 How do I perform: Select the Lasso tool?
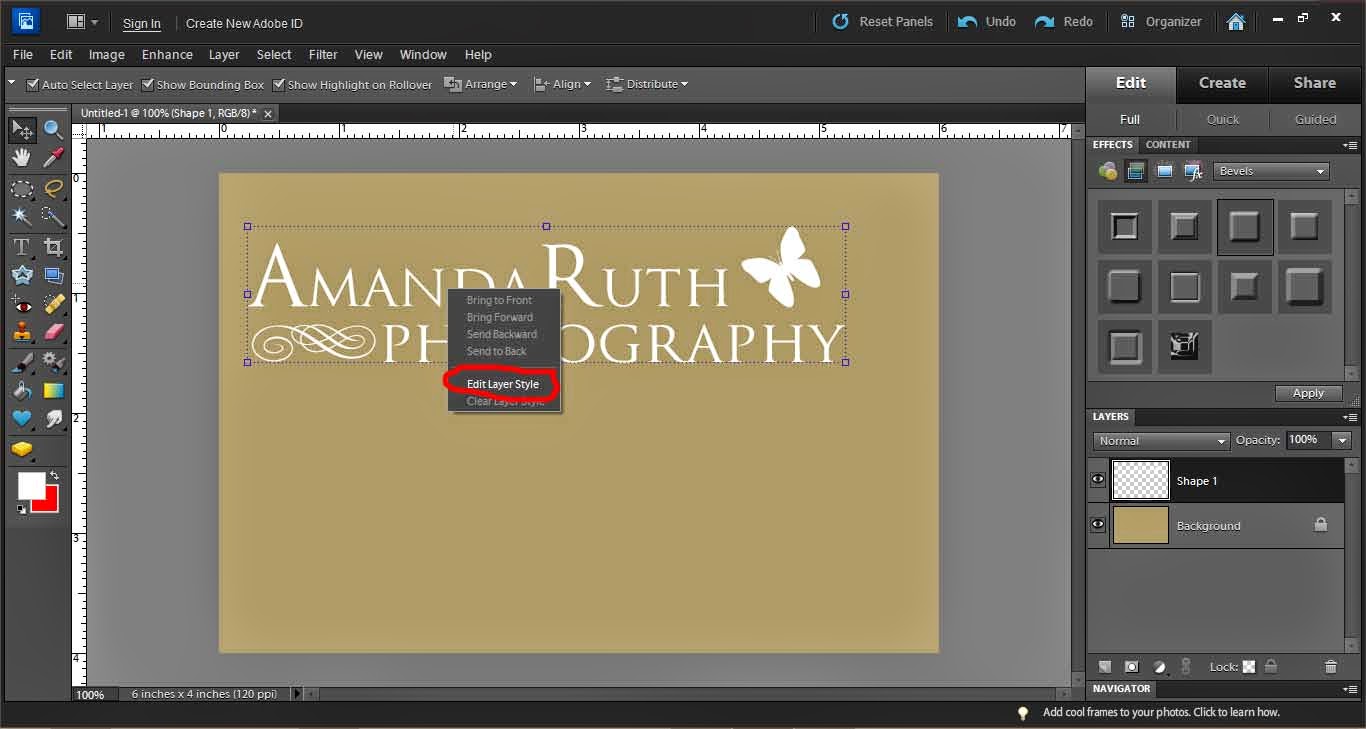[54, 188]
